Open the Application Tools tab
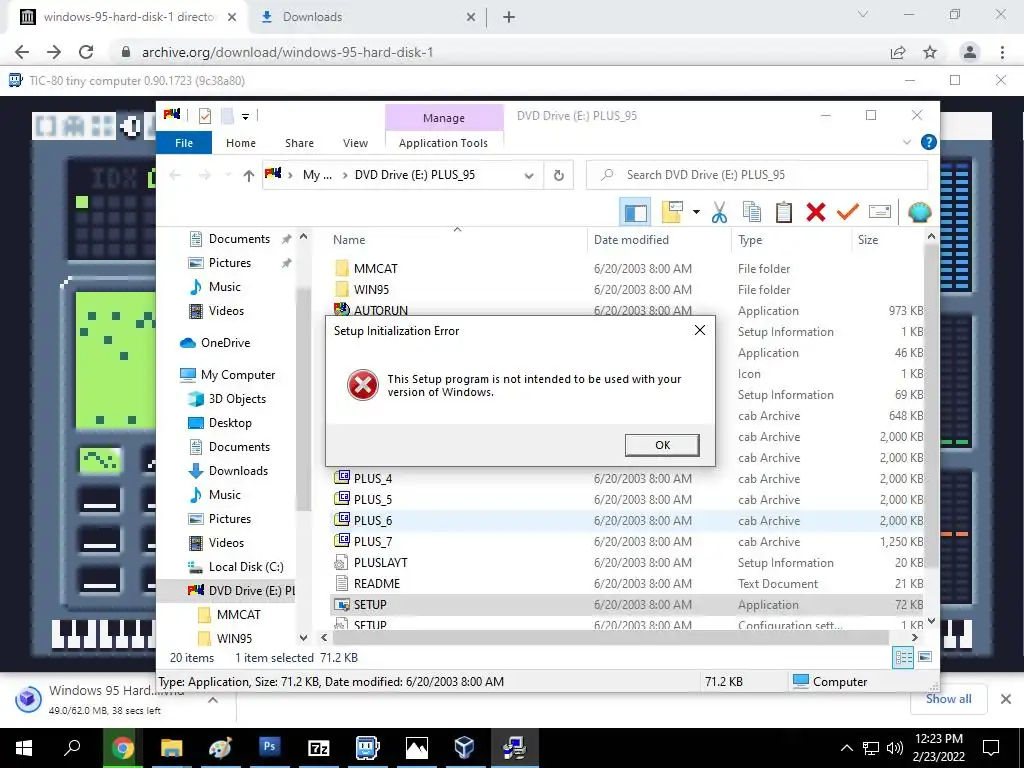 click(x=443, y=143)
